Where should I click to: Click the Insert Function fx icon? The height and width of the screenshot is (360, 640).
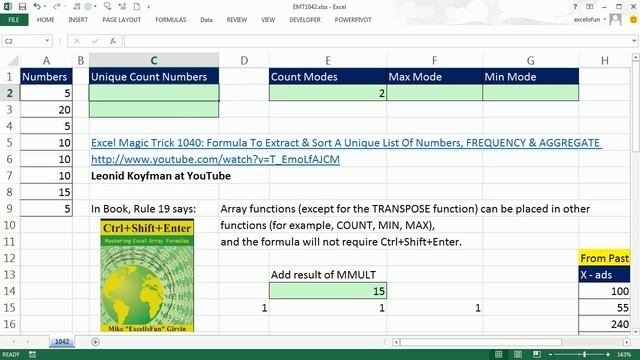tap(113, 41)
